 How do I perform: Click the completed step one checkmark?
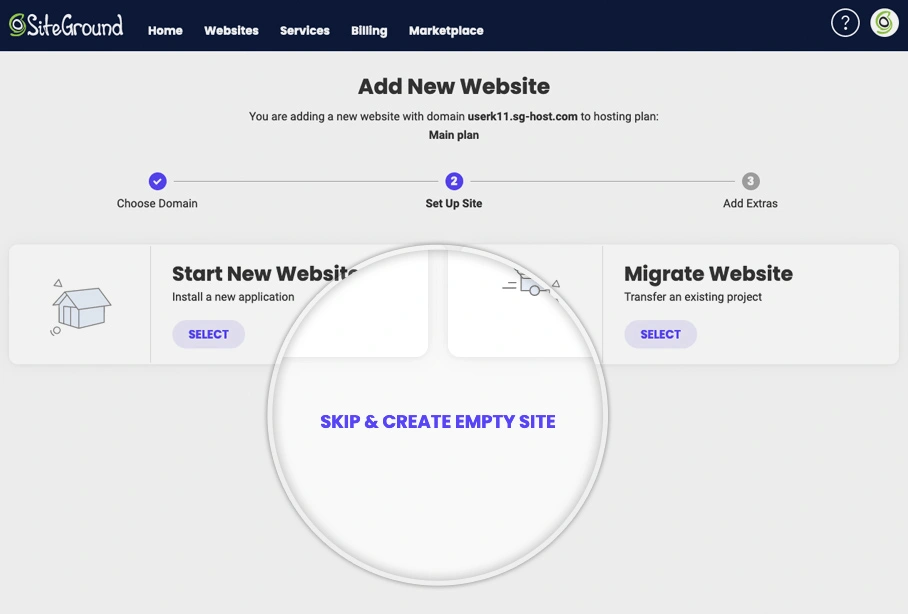(157, 181)
